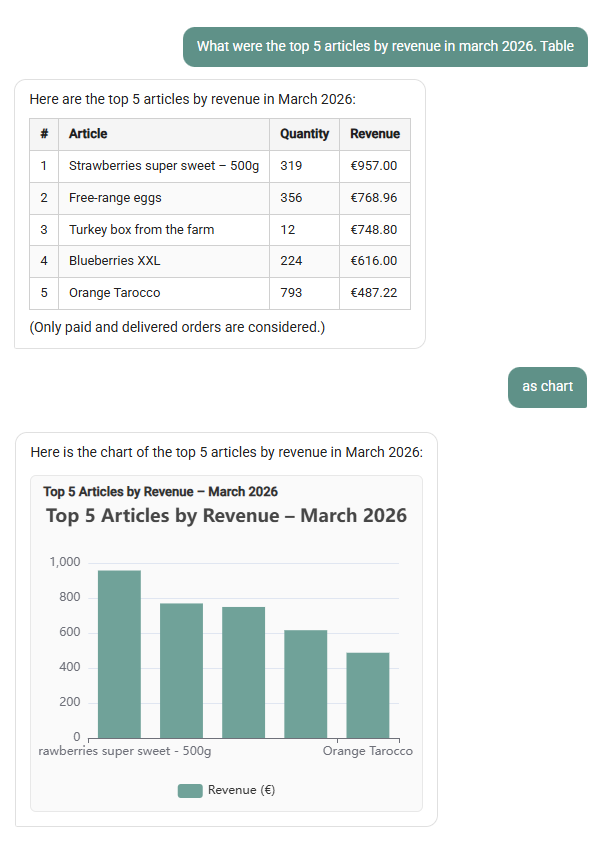Click the large chart heading inside the plot

pos(226,516)
